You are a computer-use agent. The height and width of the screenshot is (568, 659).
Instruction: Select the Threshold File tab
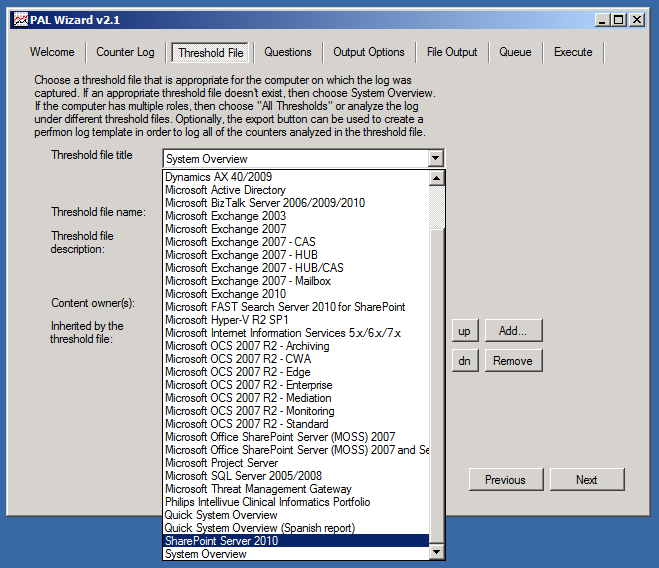[x=211, y=53]
